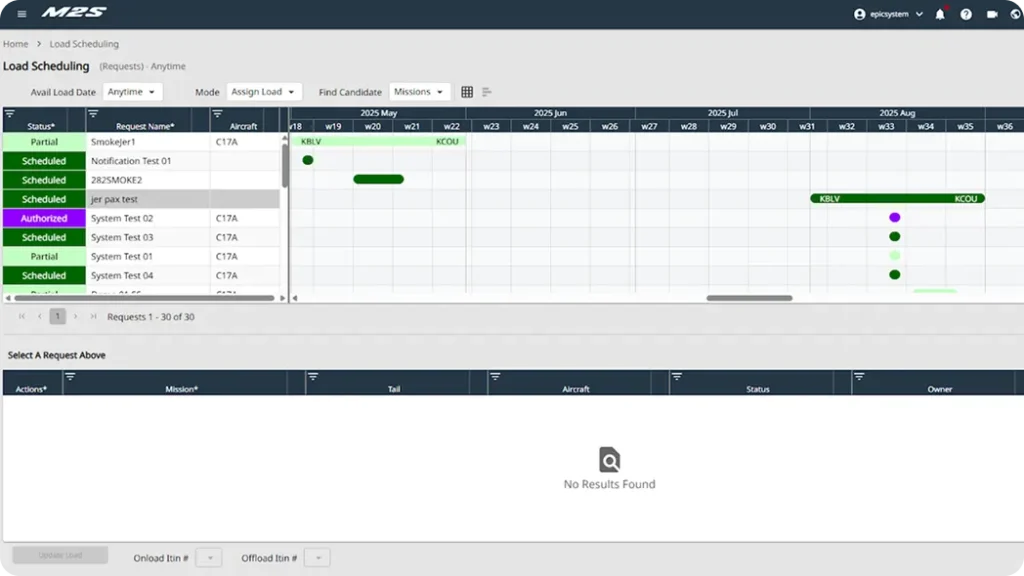Open the video camera icon in header
The height and width of the screenshot is (576, 1024).
[x=992, y=15]
